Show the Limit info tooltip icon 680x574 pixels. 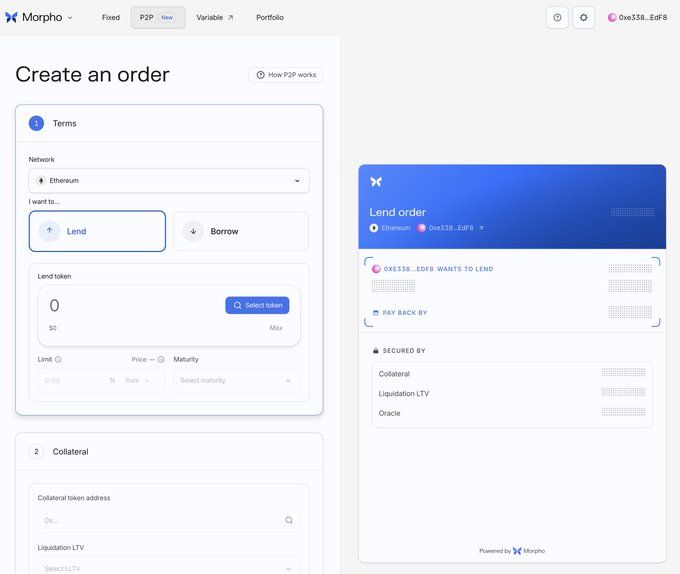[58, 359]
